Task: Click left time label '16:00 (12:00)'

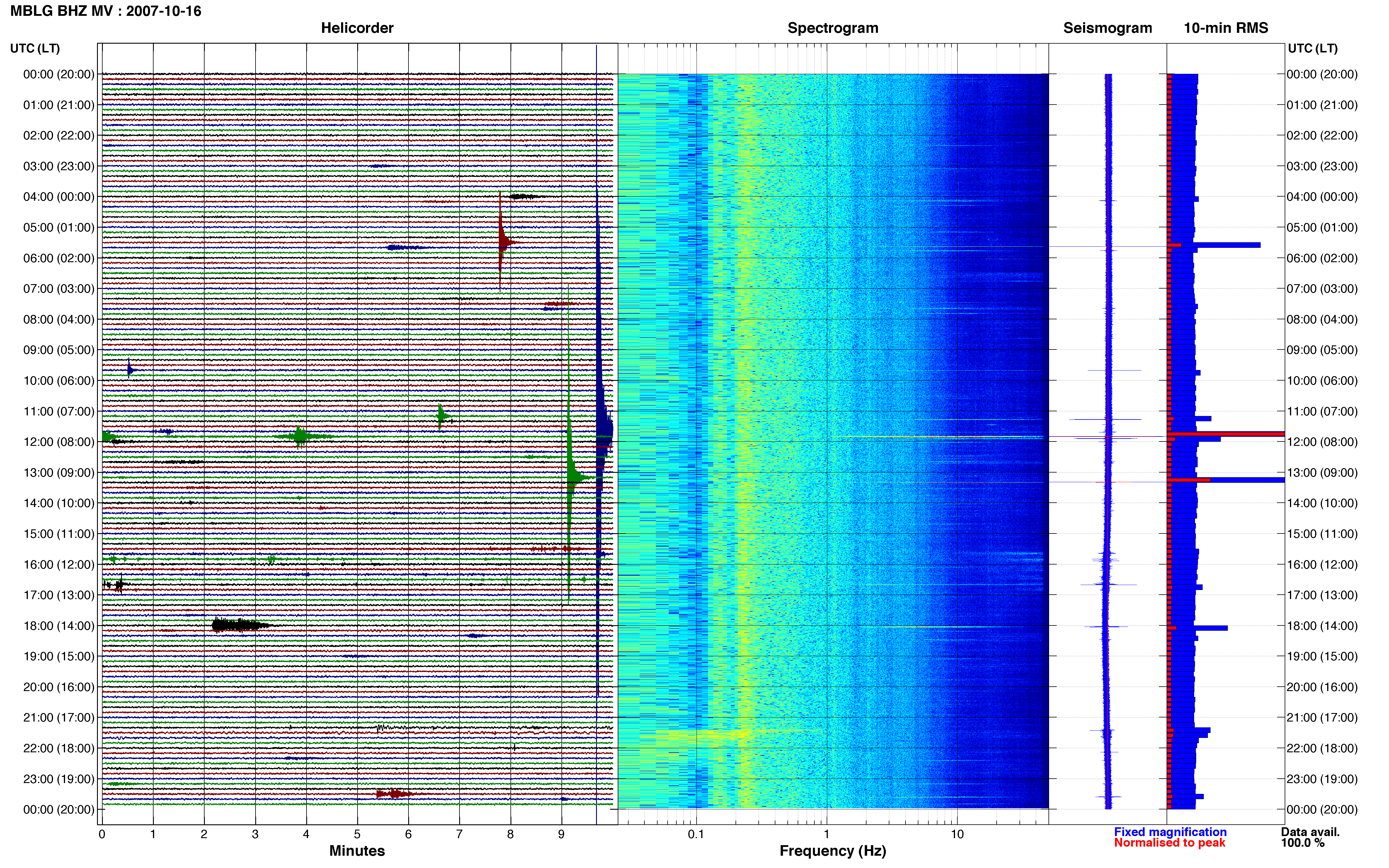Action: point(59,564)
